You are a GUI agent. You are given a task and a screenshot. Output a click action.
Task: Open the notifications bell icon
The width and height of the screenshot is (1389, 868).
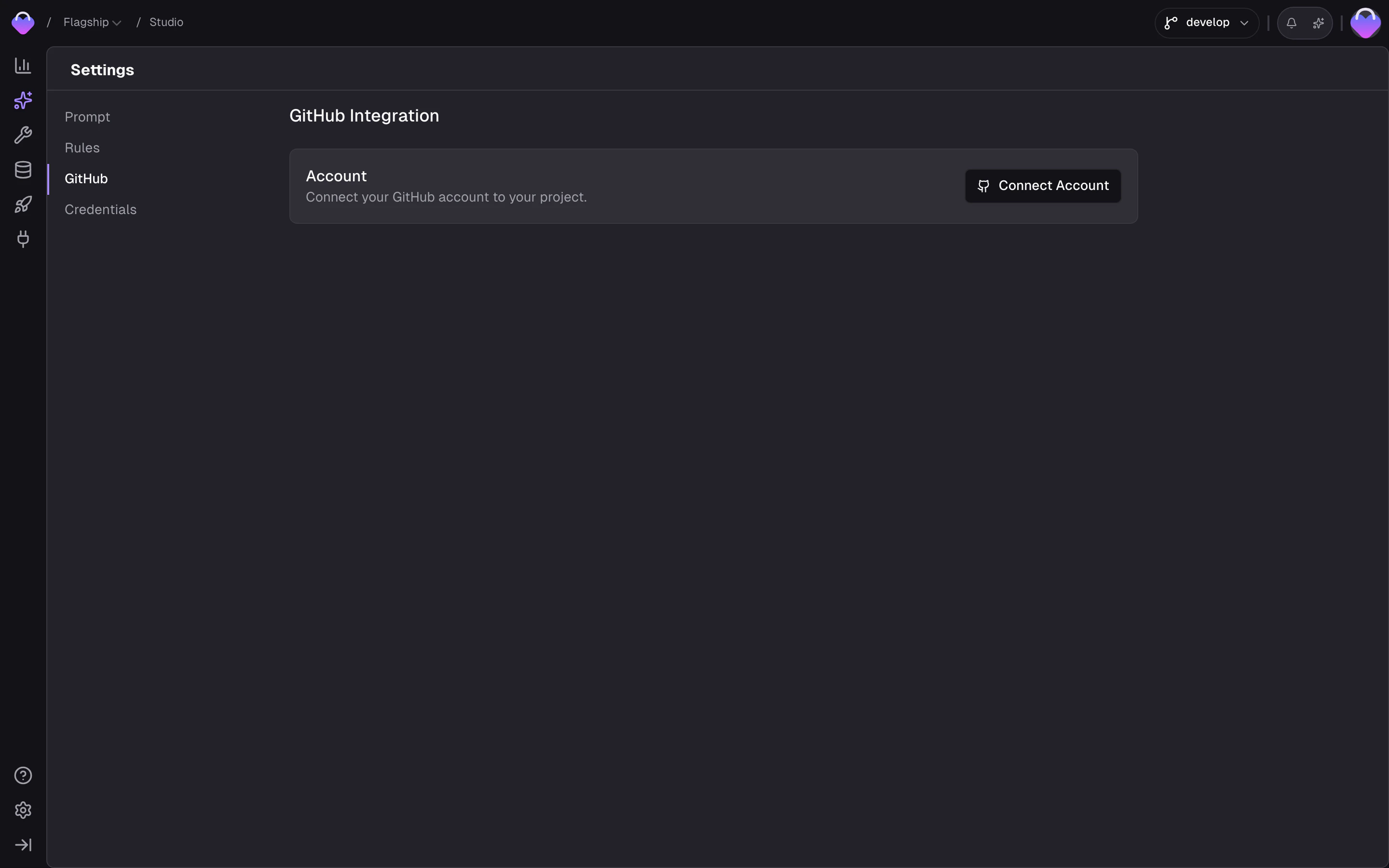[x=1292, y=23]
